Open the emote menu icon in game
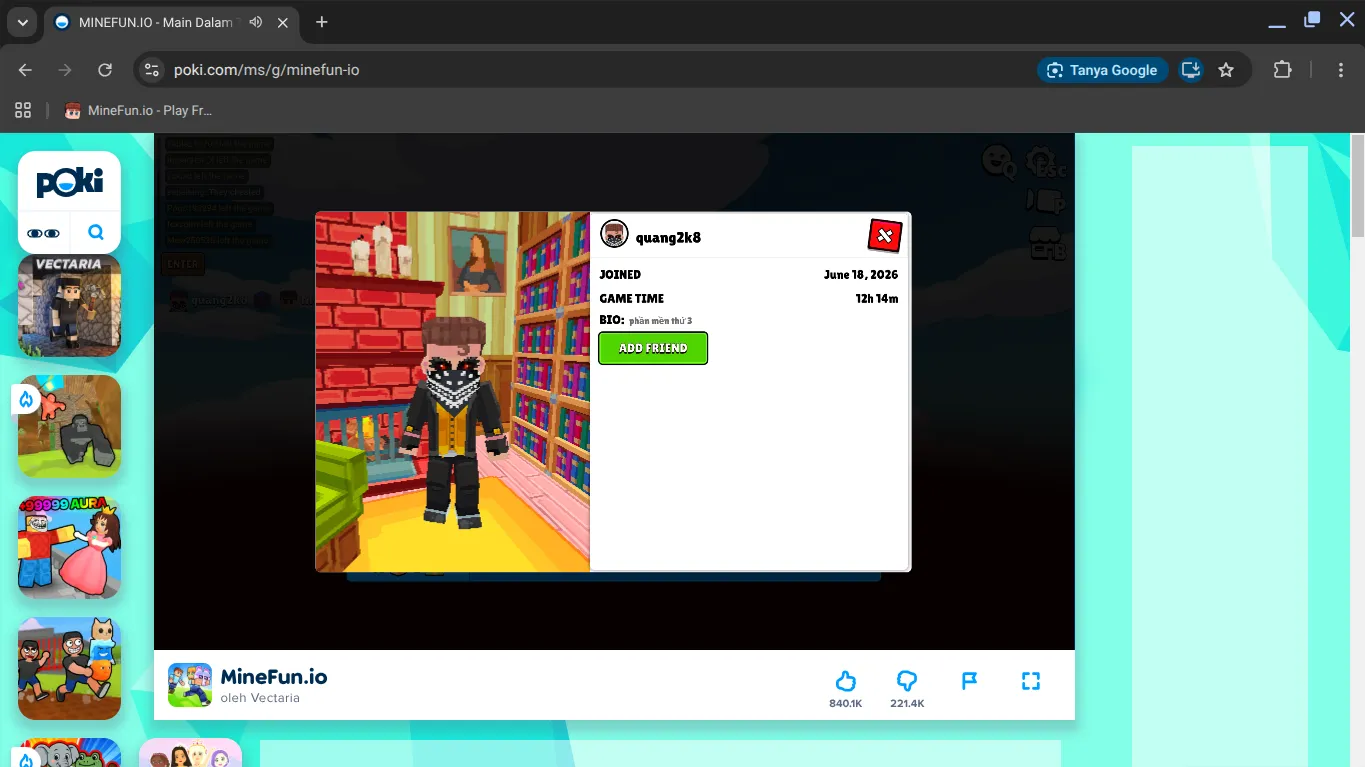Screen dimensions: 1365x767 998,161
